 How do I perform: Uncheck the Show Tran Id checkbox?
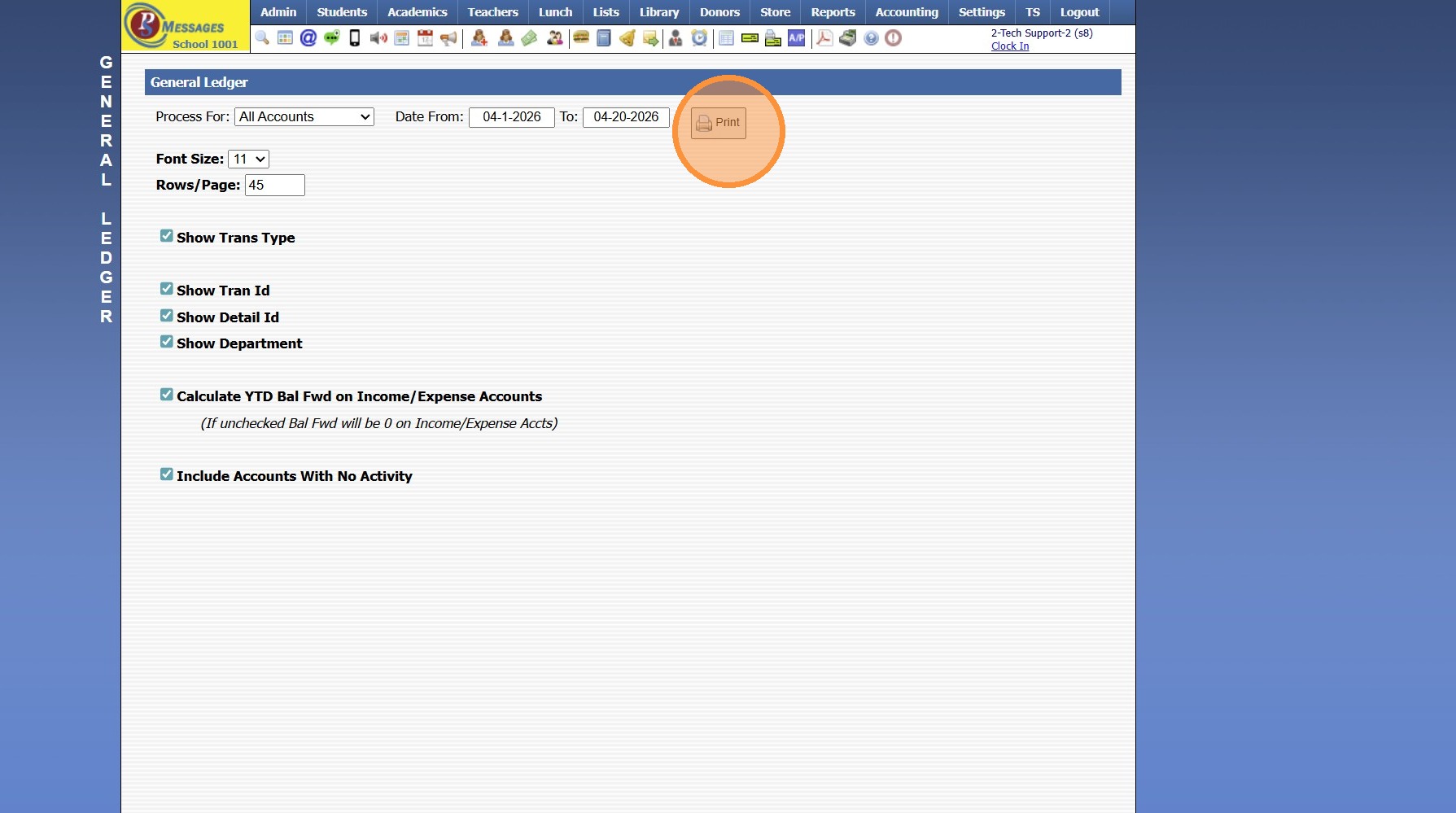167,289
